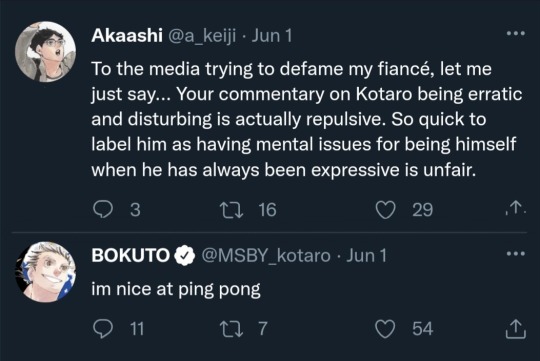540x361 pixels.
Task: Share Akaashi's tweet via share icon
Action: [516, 208]
